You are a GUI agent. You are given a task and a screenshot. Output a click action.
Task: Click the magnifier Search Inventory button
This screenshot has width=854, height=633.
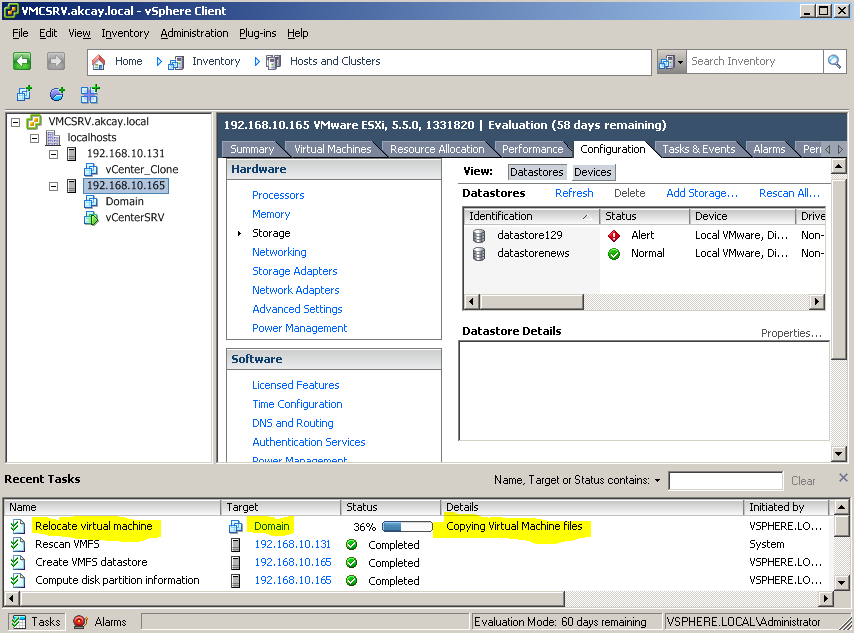pos(834,62)
